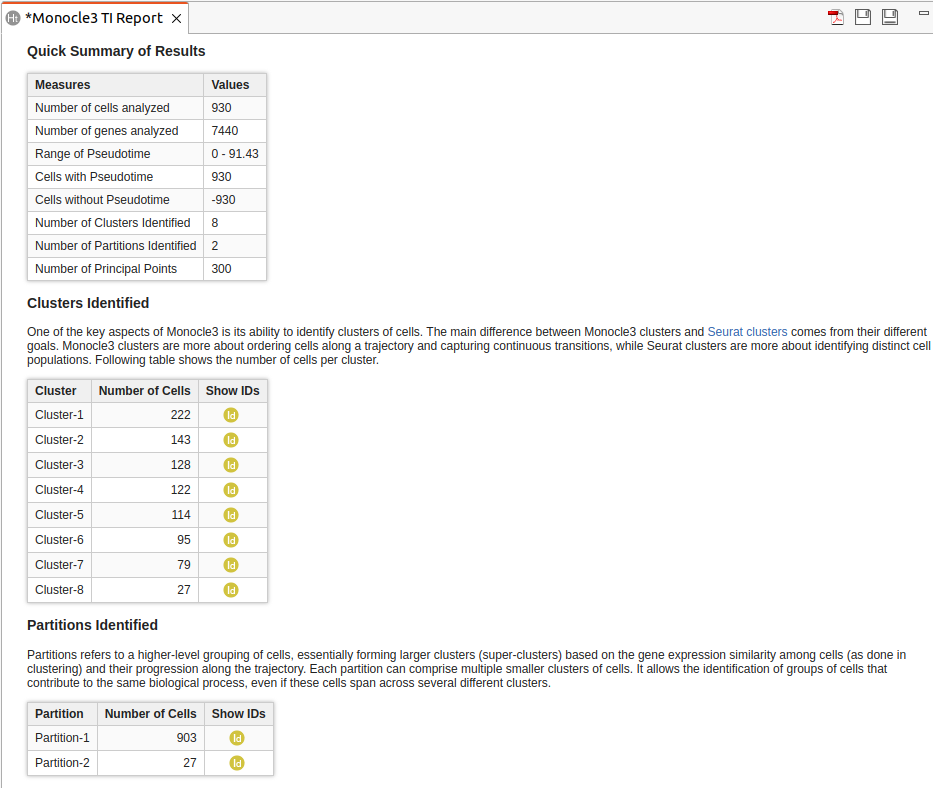Viewport: 933px width, 788px height.
Task: Show cell IDs for Cluster-8
Action: pos(231,590)
